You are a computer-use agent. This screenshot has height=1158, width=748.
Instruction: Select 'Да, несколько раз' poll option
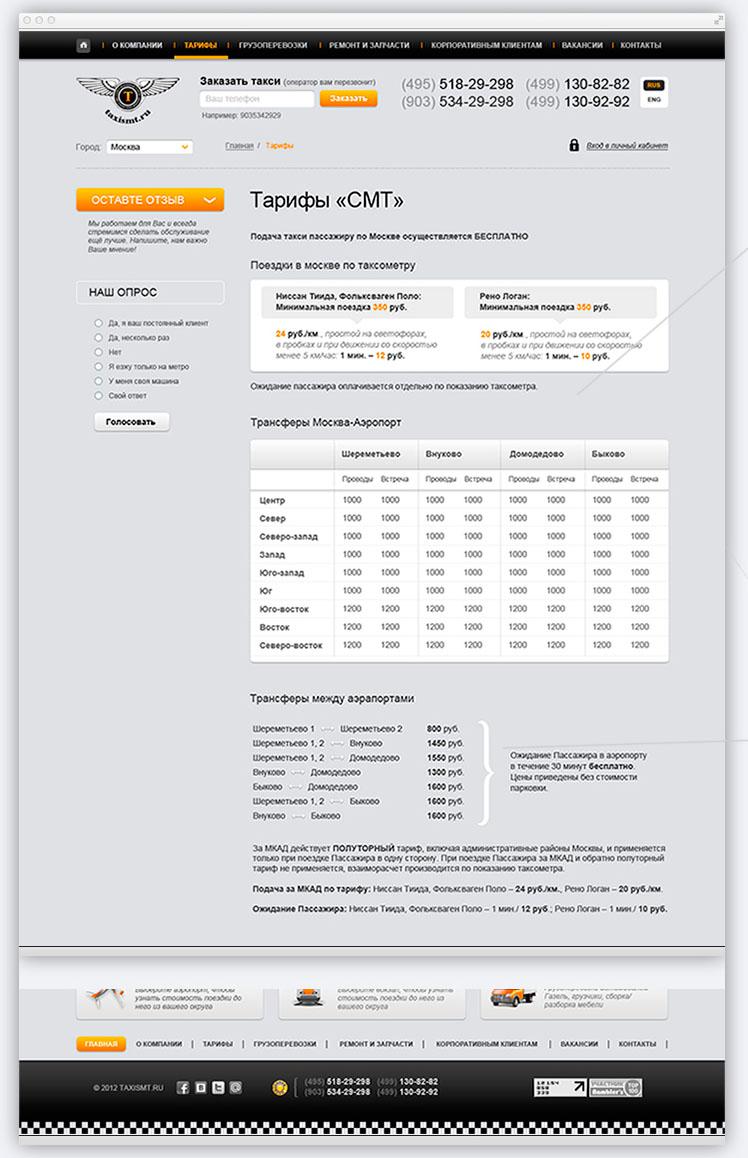pyautogui.click(x=98, y=338)
